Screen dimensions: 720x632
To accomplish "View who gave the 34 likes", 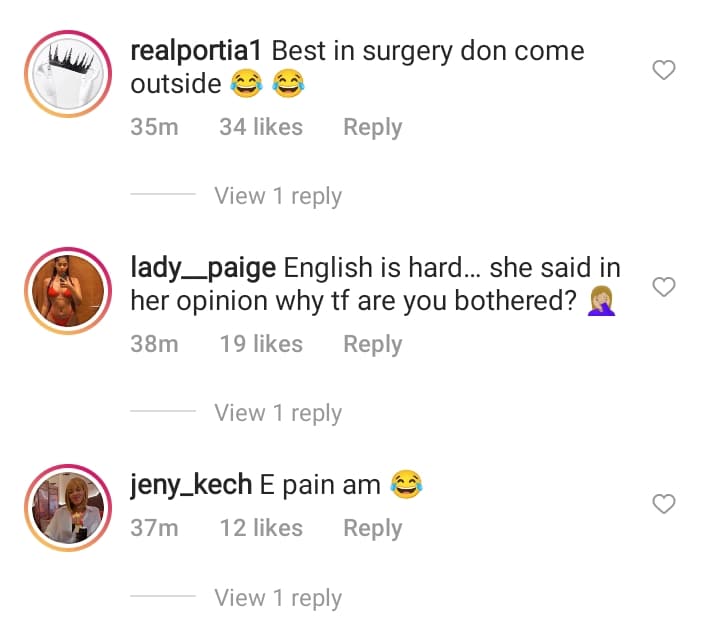I will coord(260,127).
